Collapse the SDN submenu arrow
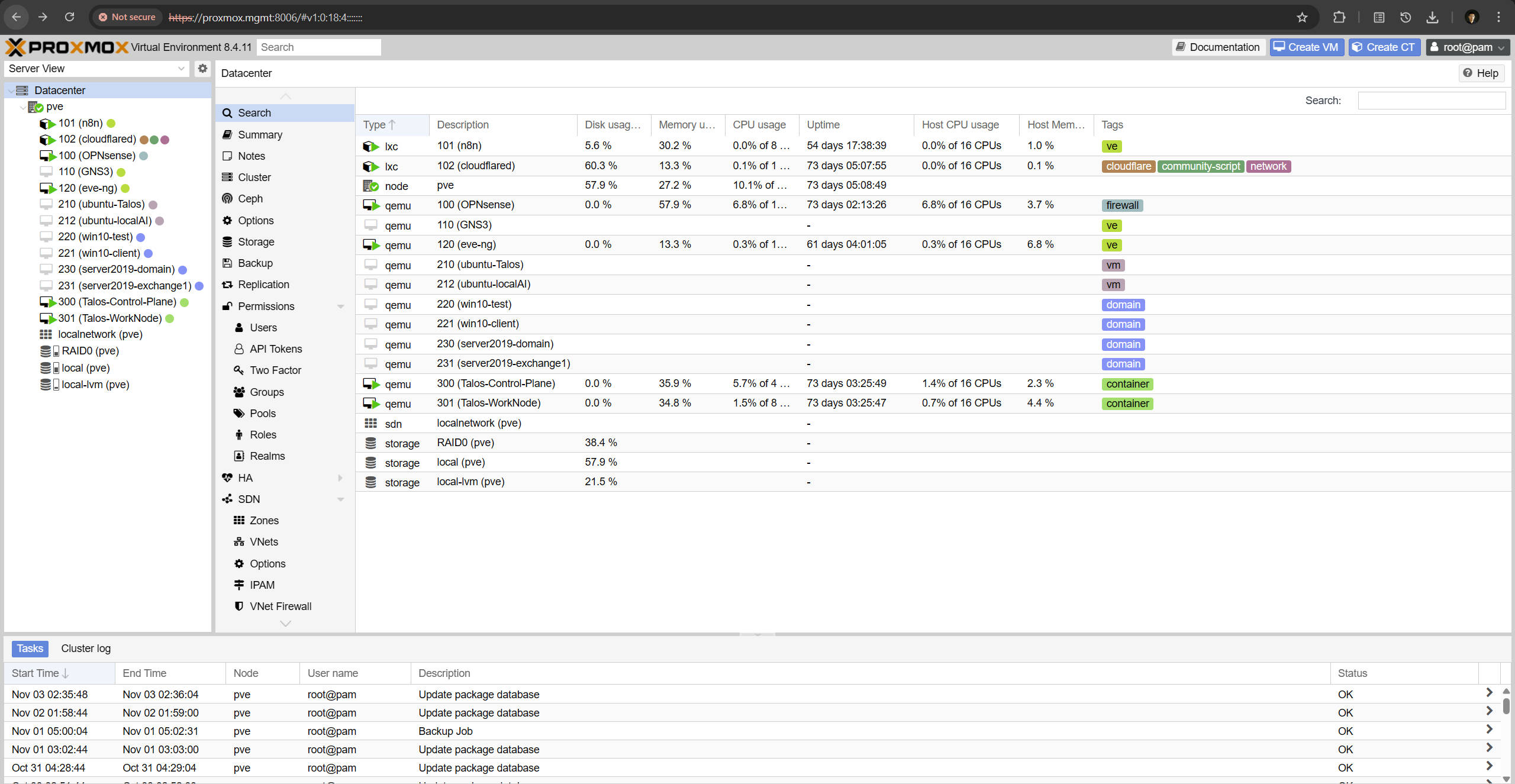The width and height of the screenshot is (1515, 784). (340, 499)
